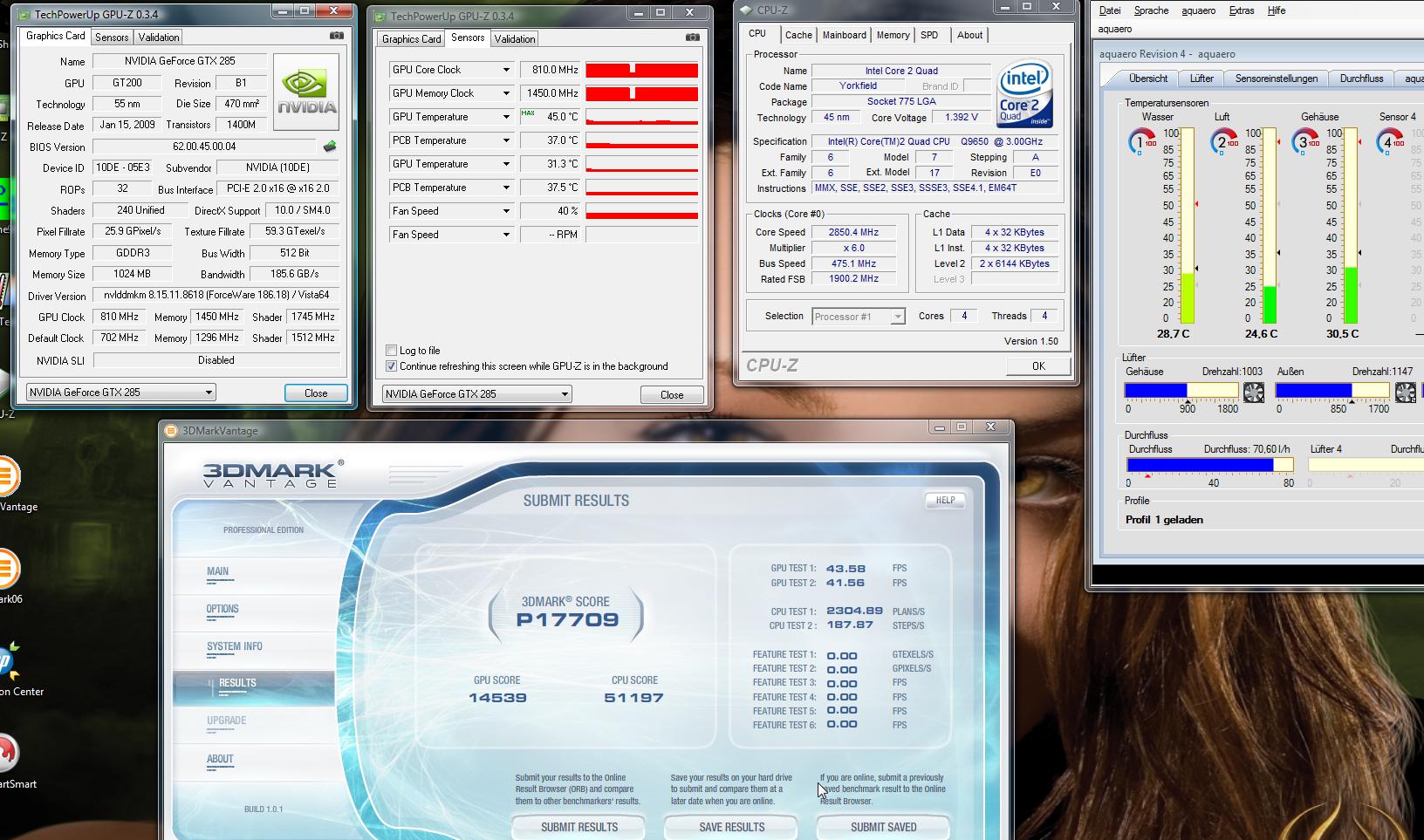Click the Core Speed value in CPU-Z
1424x840 pixels.
(x=853, y=232)
